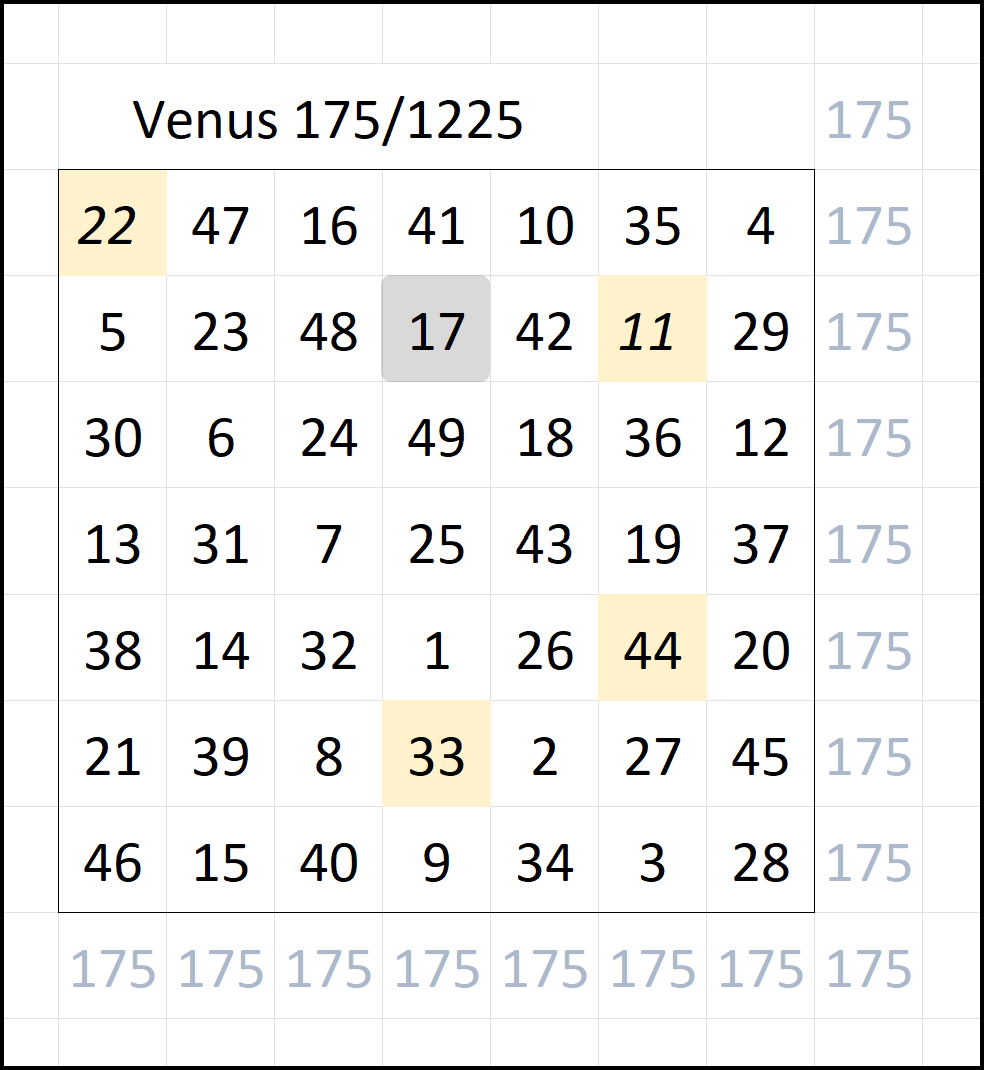Image resolution: width=984 pixels, height=1070 pixels.
Task: Select the cell with number 1
Action: 436,650
